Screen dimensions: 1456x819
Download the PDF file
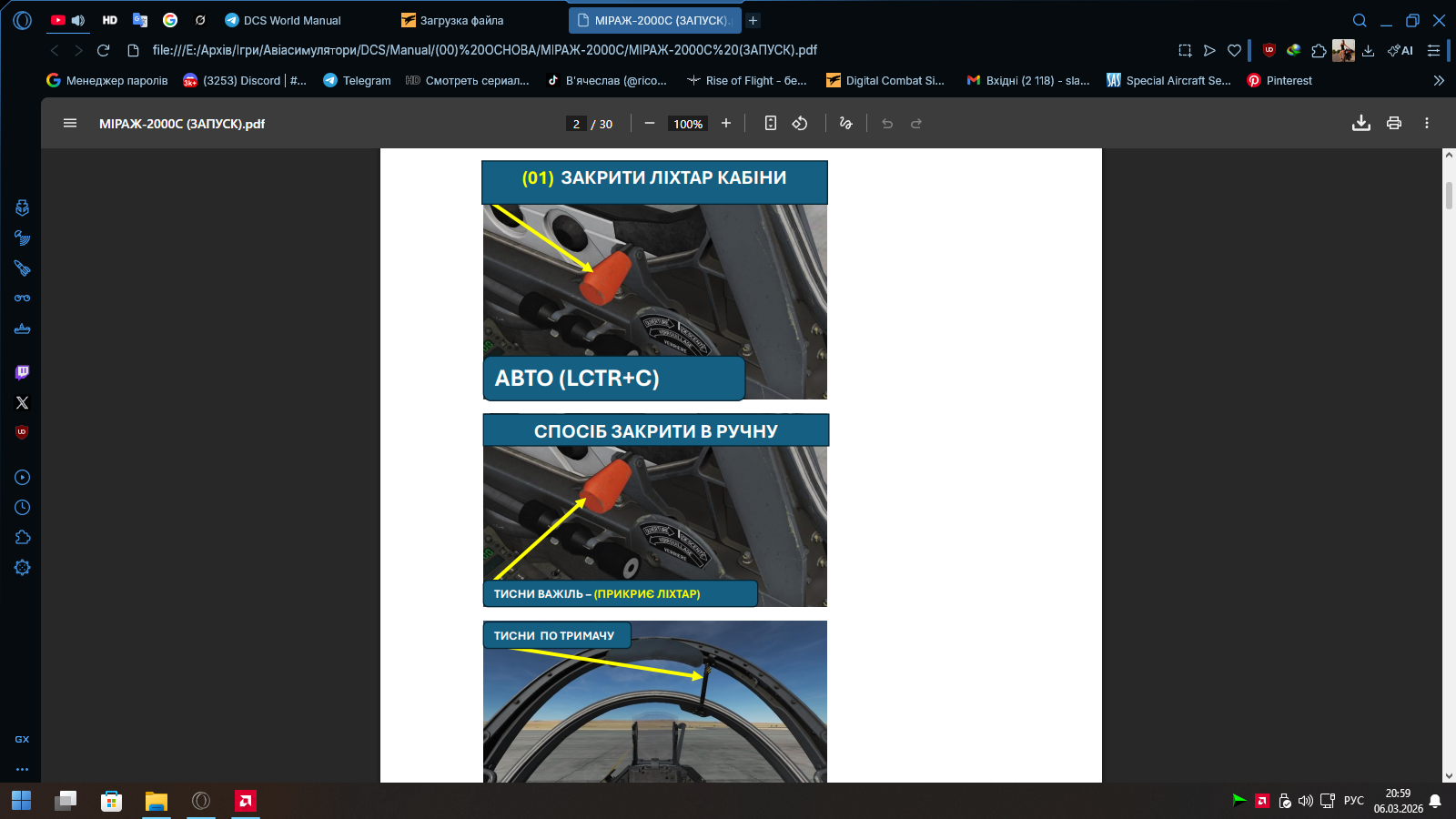(1360, 124)
